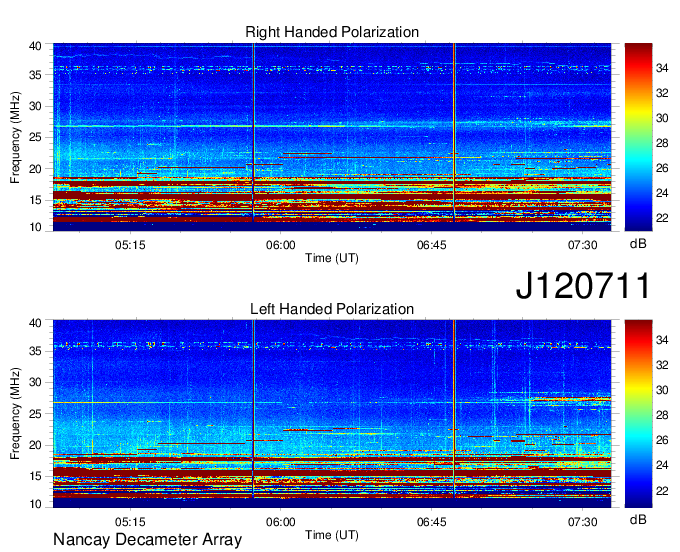The image size is (680, 552).
Task: Click the 06:45 tick label on top plot
Action: tap(432, 245)
